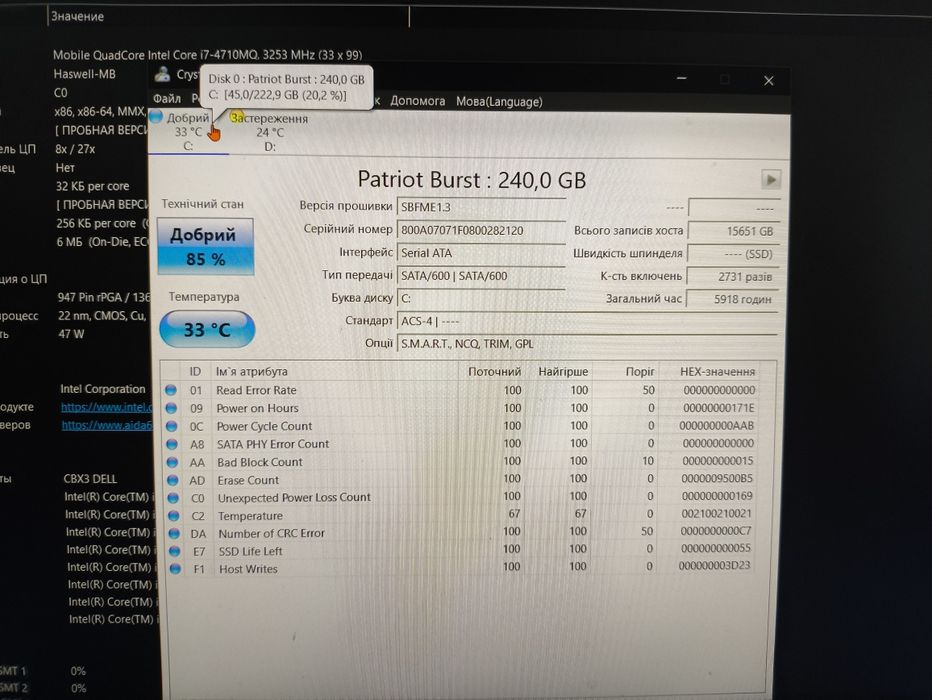Image resolution: width=932 pixels, height=700 pixels.
Task: Click the drive letter field C:
Action: click(x=481, y=298)
